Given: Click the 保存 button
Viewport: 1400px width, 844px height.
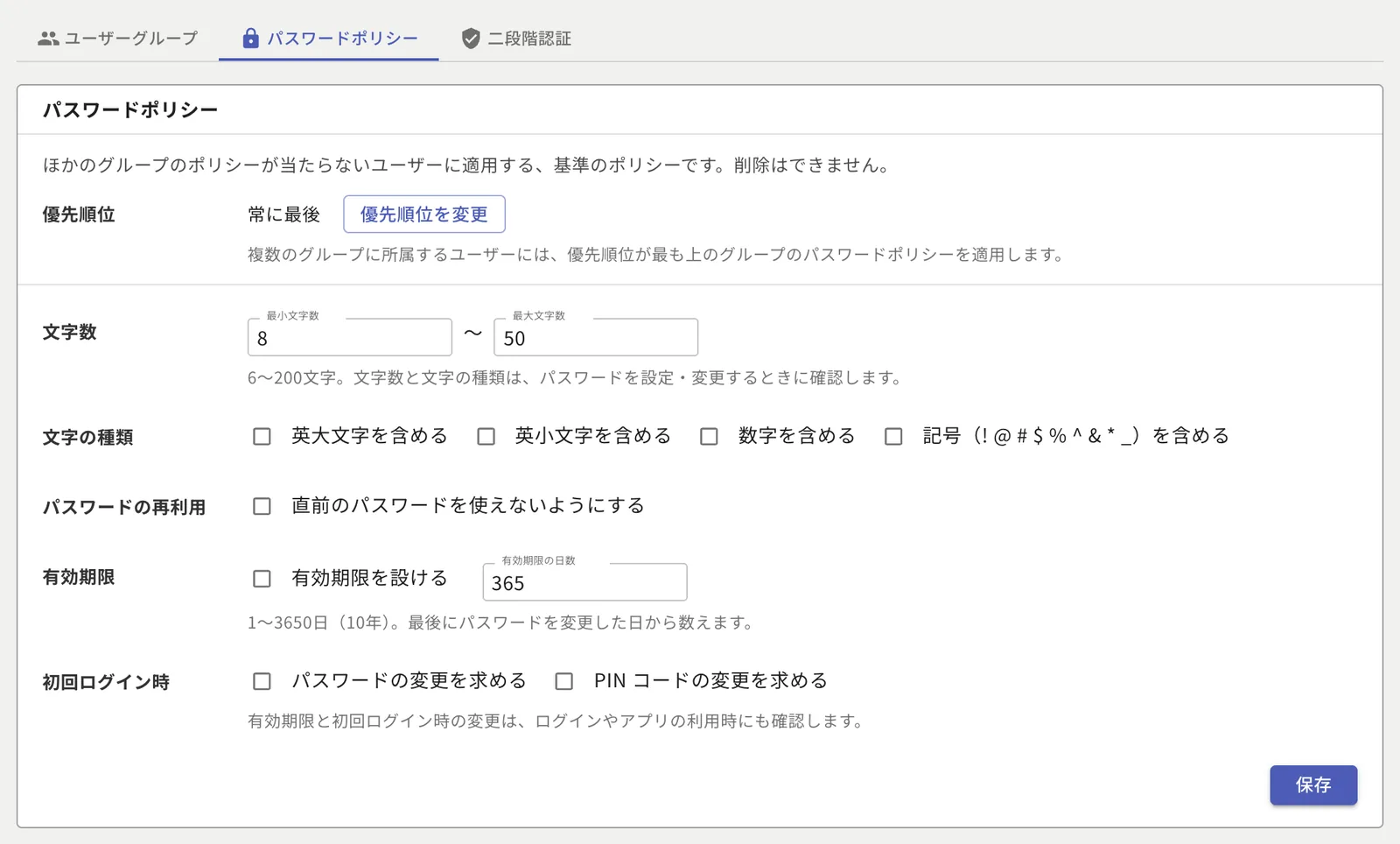Looking at the screenshot, I should [x=1313, y=785].
